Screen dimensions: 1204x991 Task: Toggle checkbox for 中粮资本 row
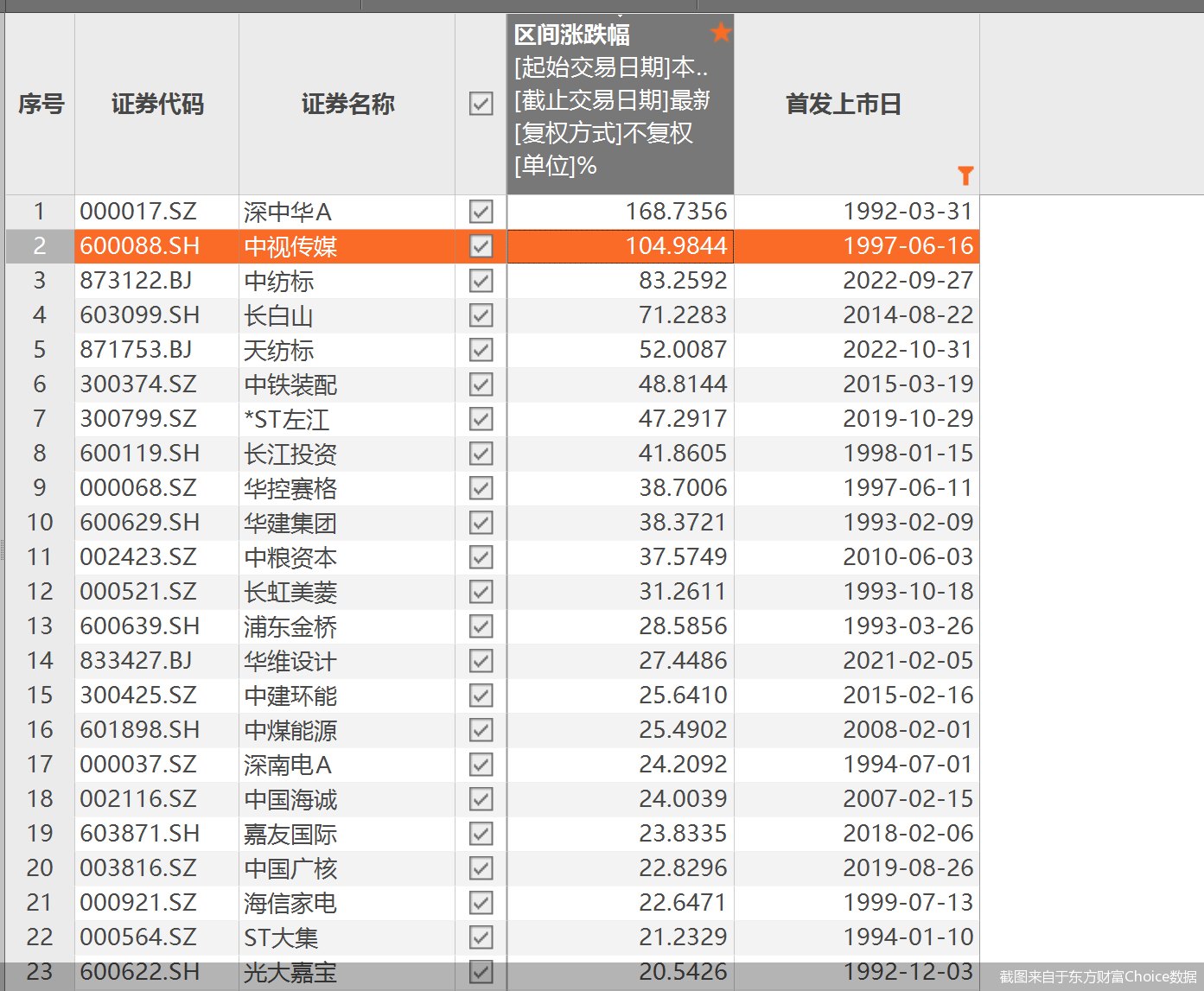pyautogui.click(x=481, y=557)
